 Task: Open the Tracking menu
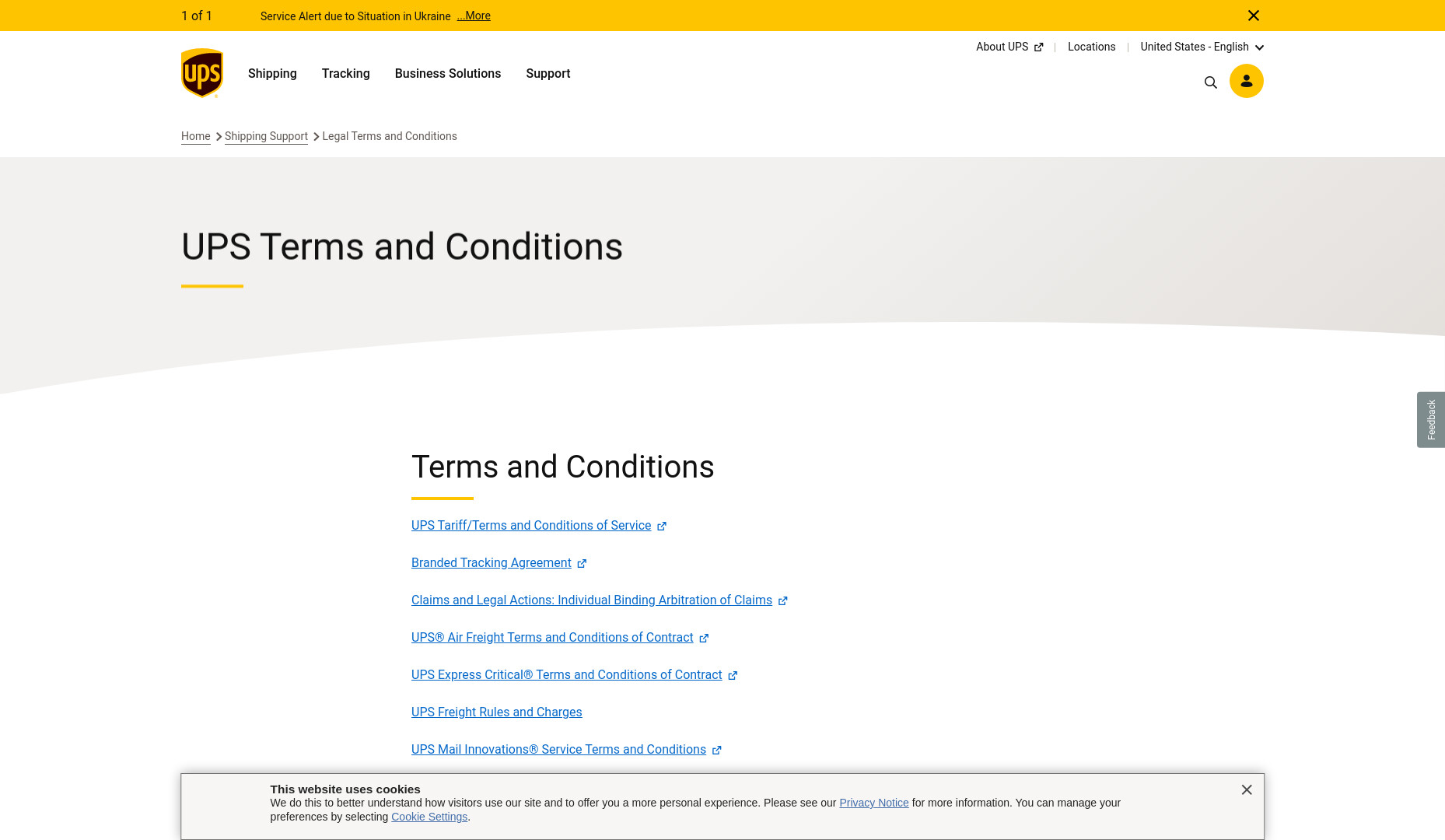pyautogui.click(x=346, y=73)
